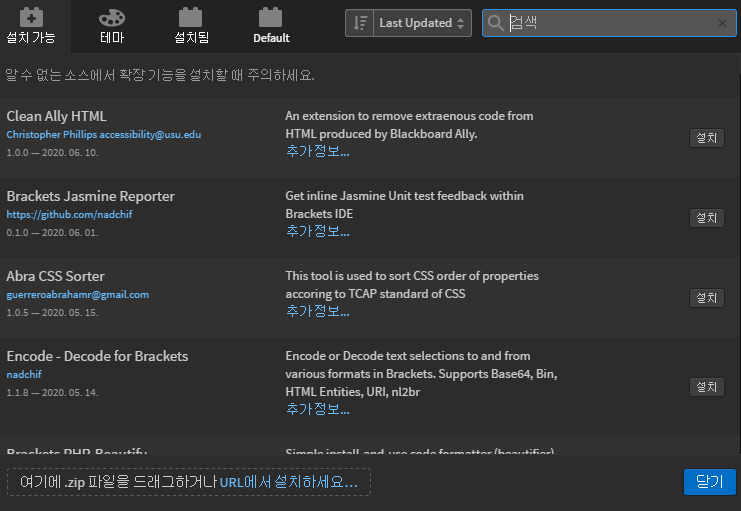Click the Base64, Bin description text
Viewport: 741px width, 511px height.
coord(422,373)
